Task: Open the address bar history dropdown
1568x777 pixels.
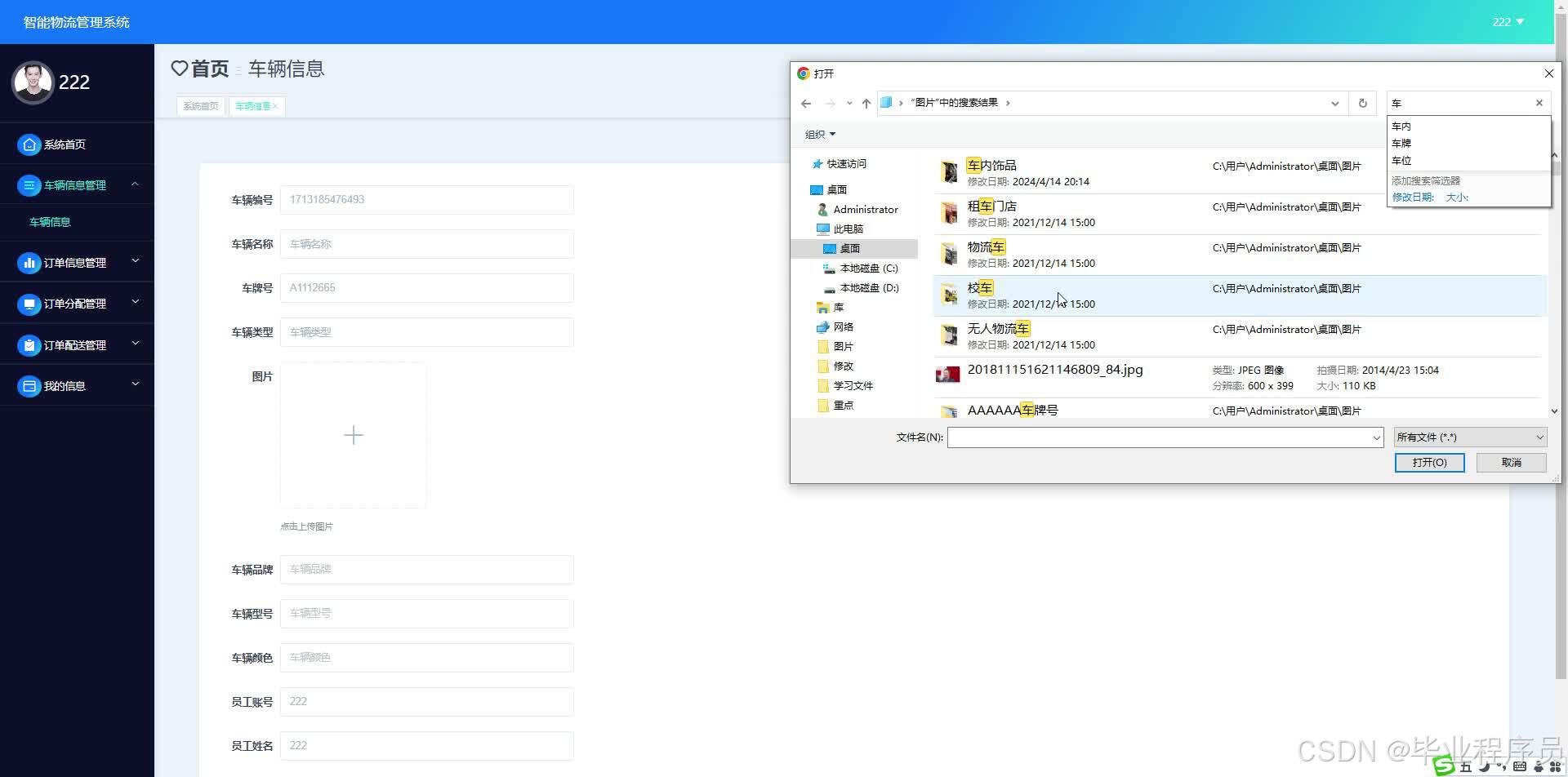Action: pos(1335,104)
